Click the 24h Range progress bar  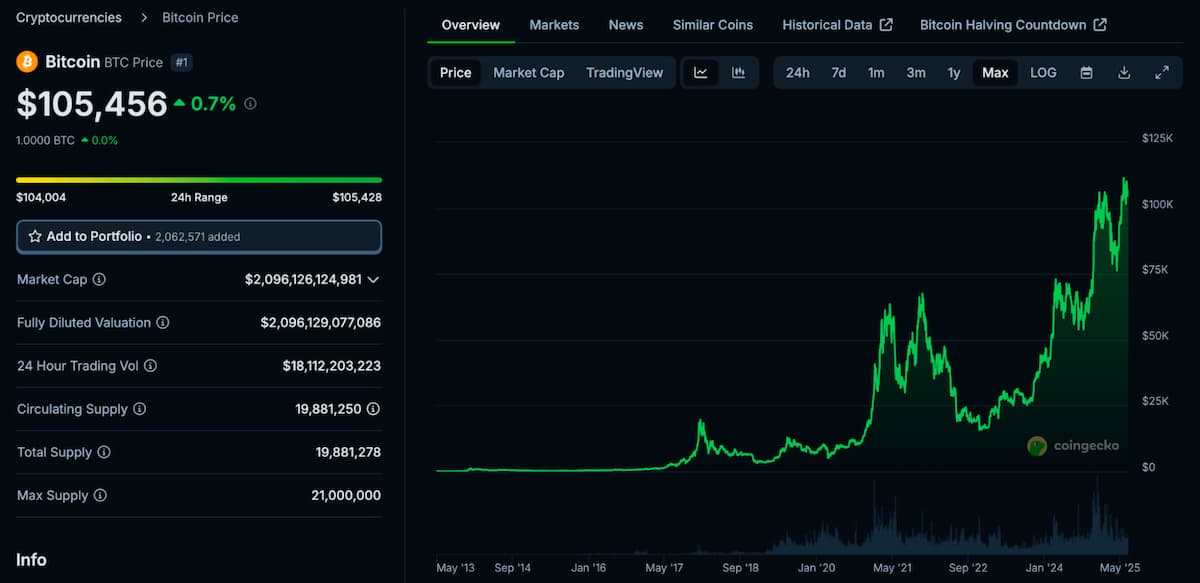(x=199, y=180)
